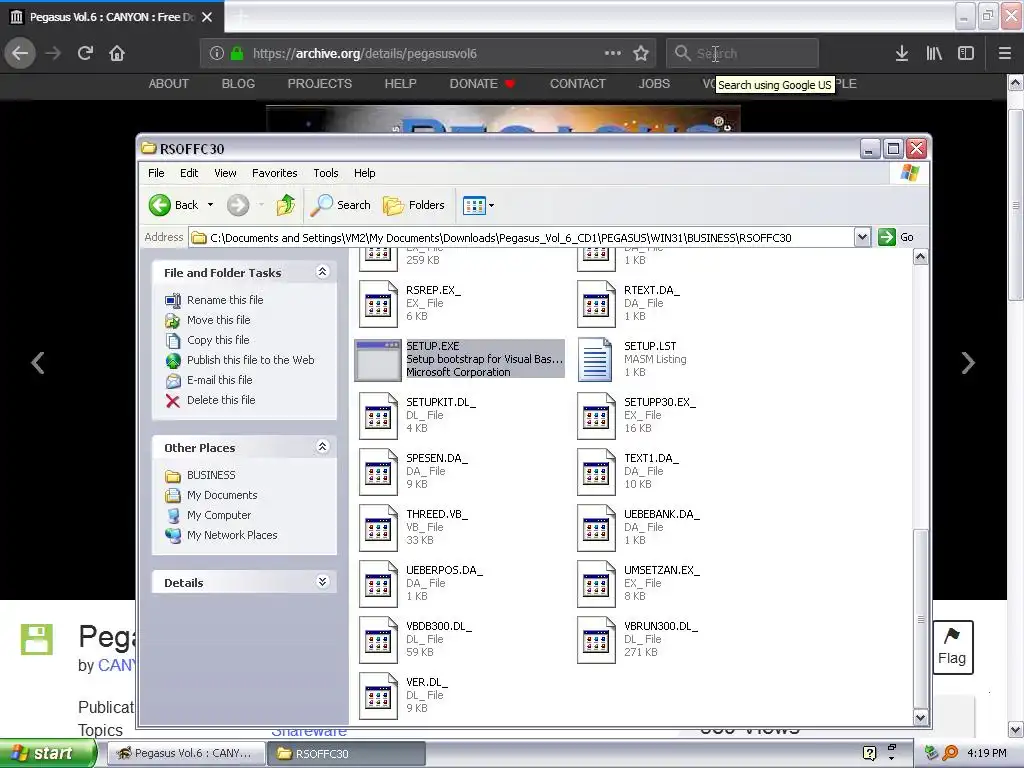This screenshot has height=768, width=1024.
Task: Open the File menu
Action: (x=156, y=173)
